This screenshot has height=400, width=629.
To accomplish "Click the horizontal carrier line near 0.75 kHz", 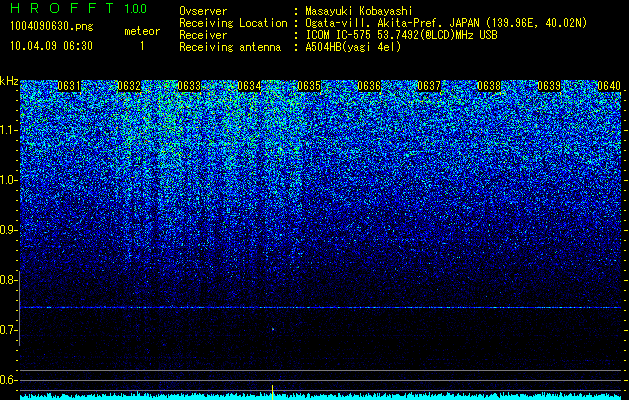I will [320, 307].
